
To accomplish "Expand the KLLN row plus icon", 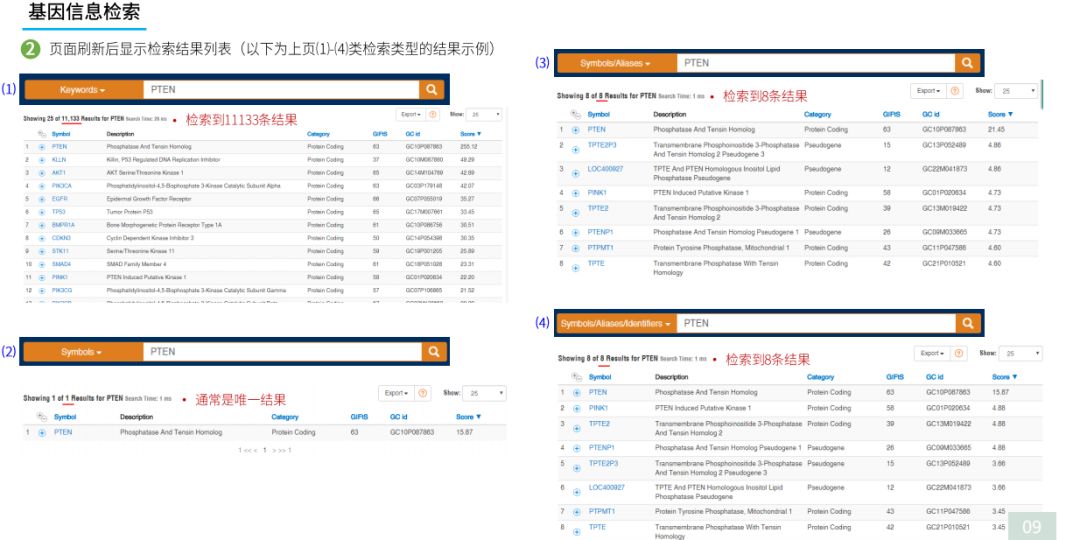I will 41,160.
